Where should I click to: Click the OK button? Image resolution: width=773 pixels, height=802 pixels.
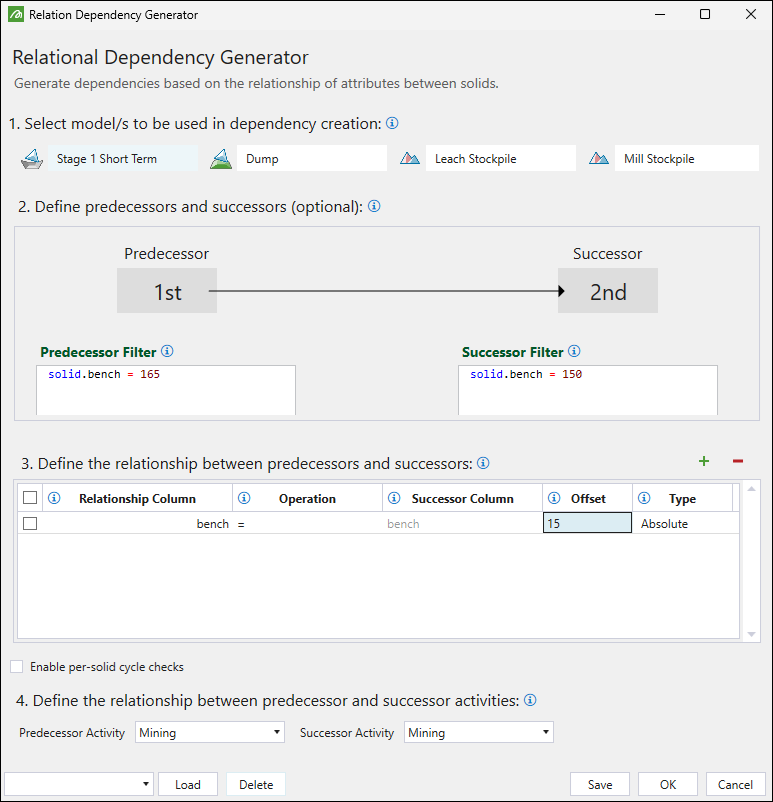[x=667, y=785]
